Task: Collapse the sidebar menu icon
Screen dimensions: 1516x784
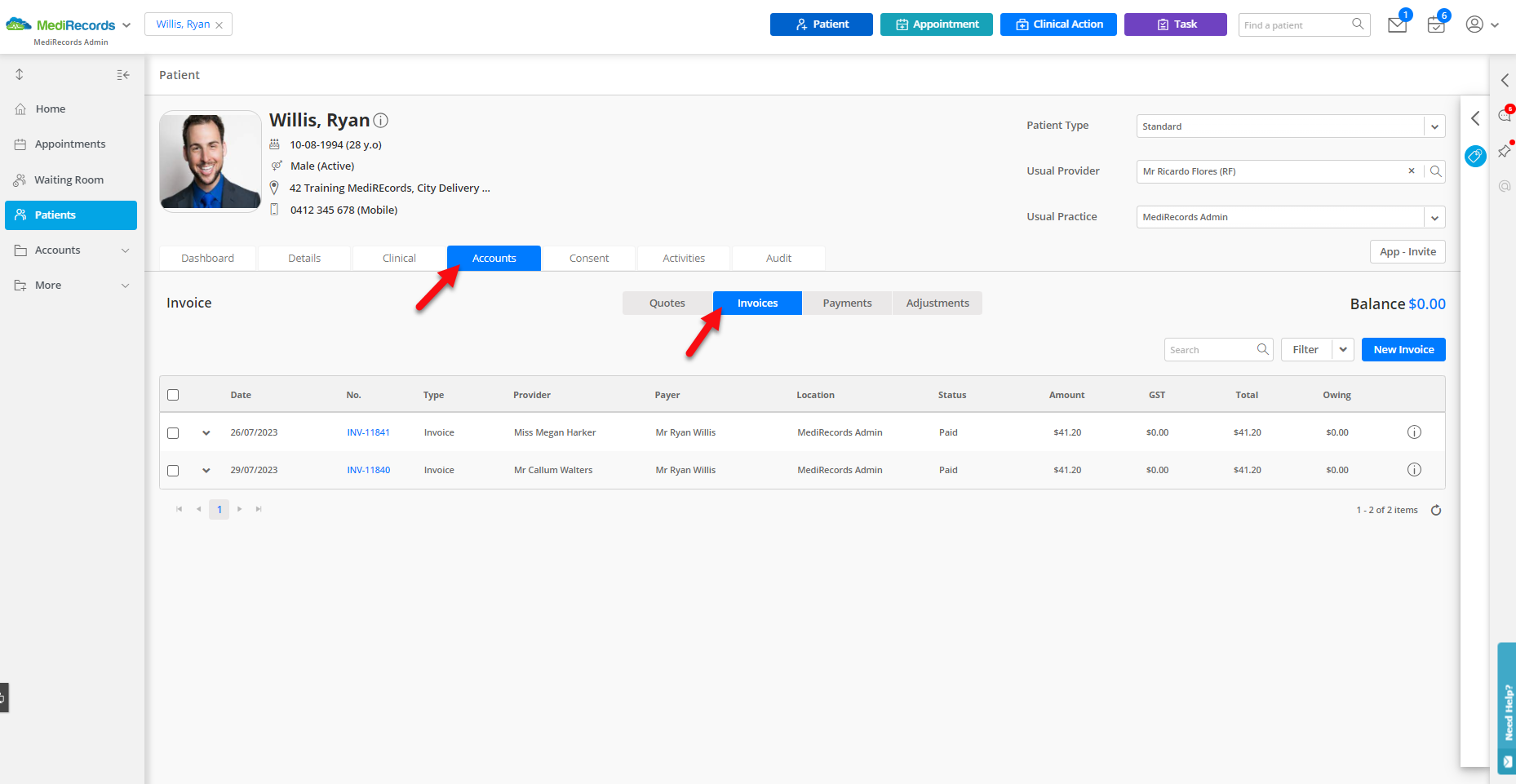Action: [x=123, y=75]
